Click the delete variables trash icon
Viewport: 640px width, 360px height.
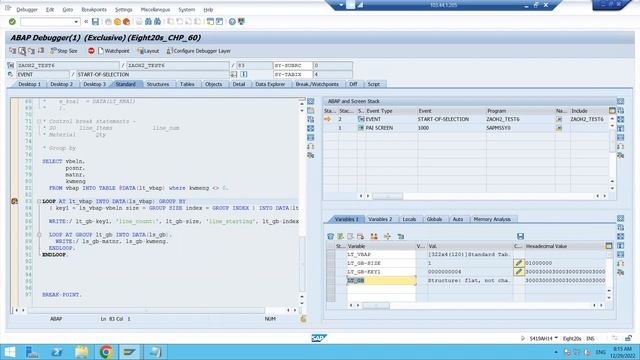[331, 236]
